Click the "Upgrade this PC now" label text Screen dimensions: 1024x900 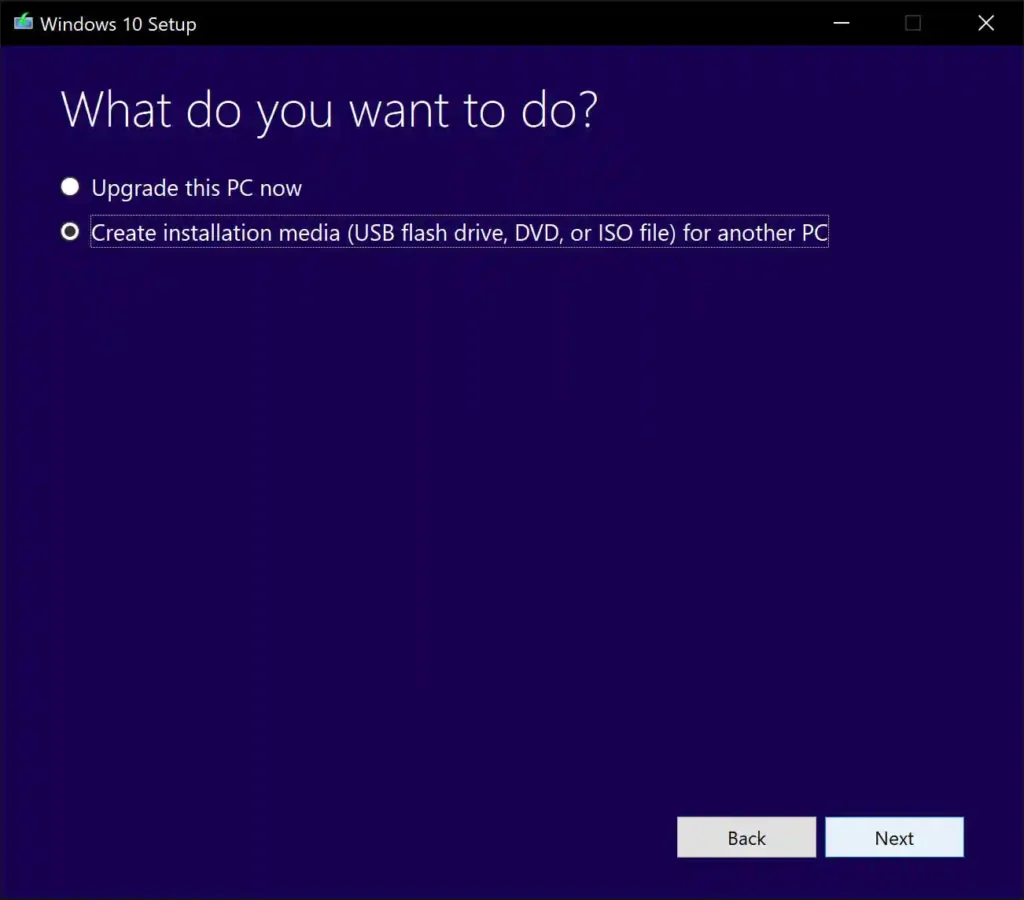click(197, 188)
